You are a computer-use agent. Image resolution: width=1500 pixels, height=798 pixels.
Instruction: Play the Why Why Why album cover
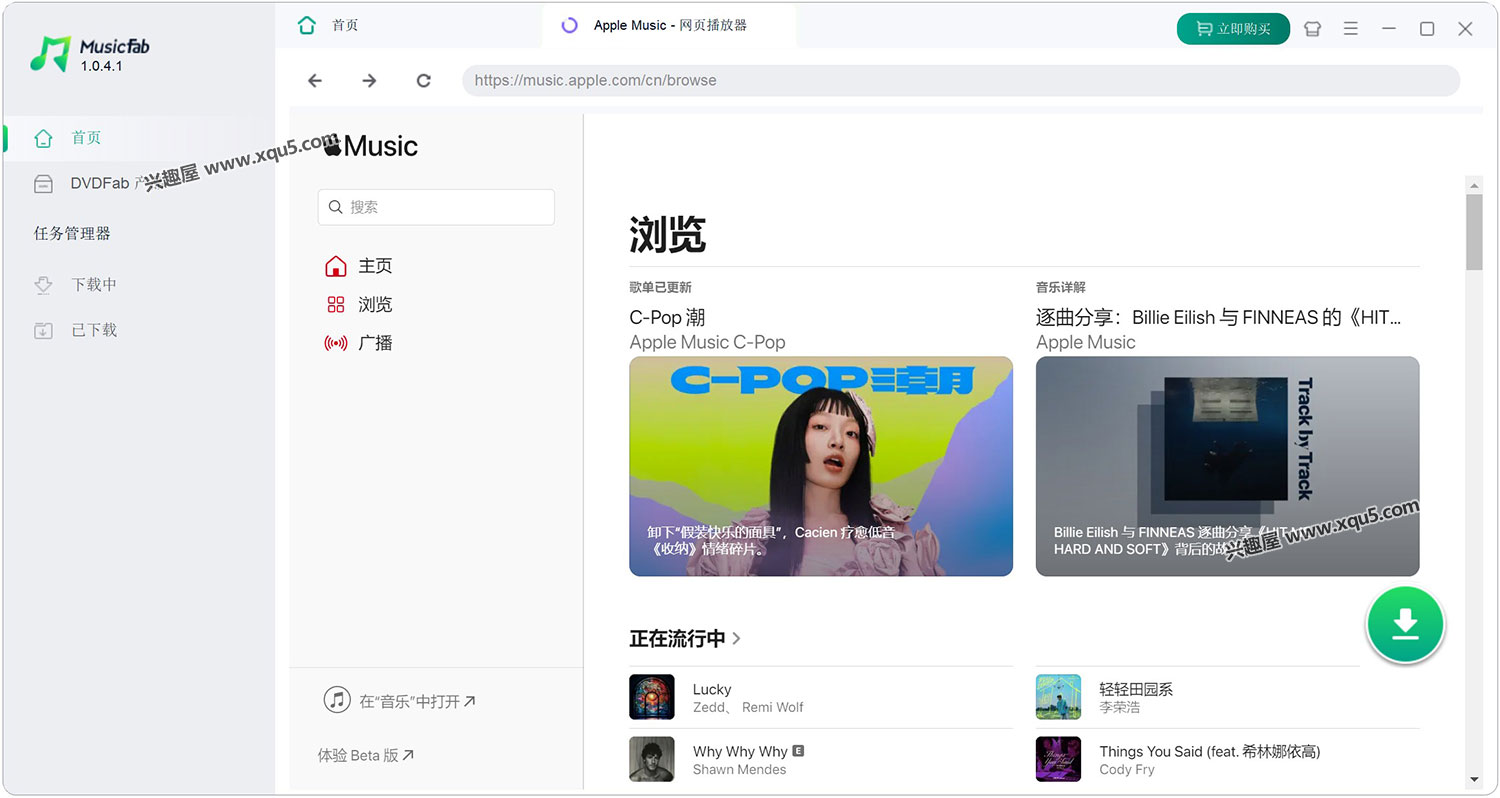coord(652,759)
